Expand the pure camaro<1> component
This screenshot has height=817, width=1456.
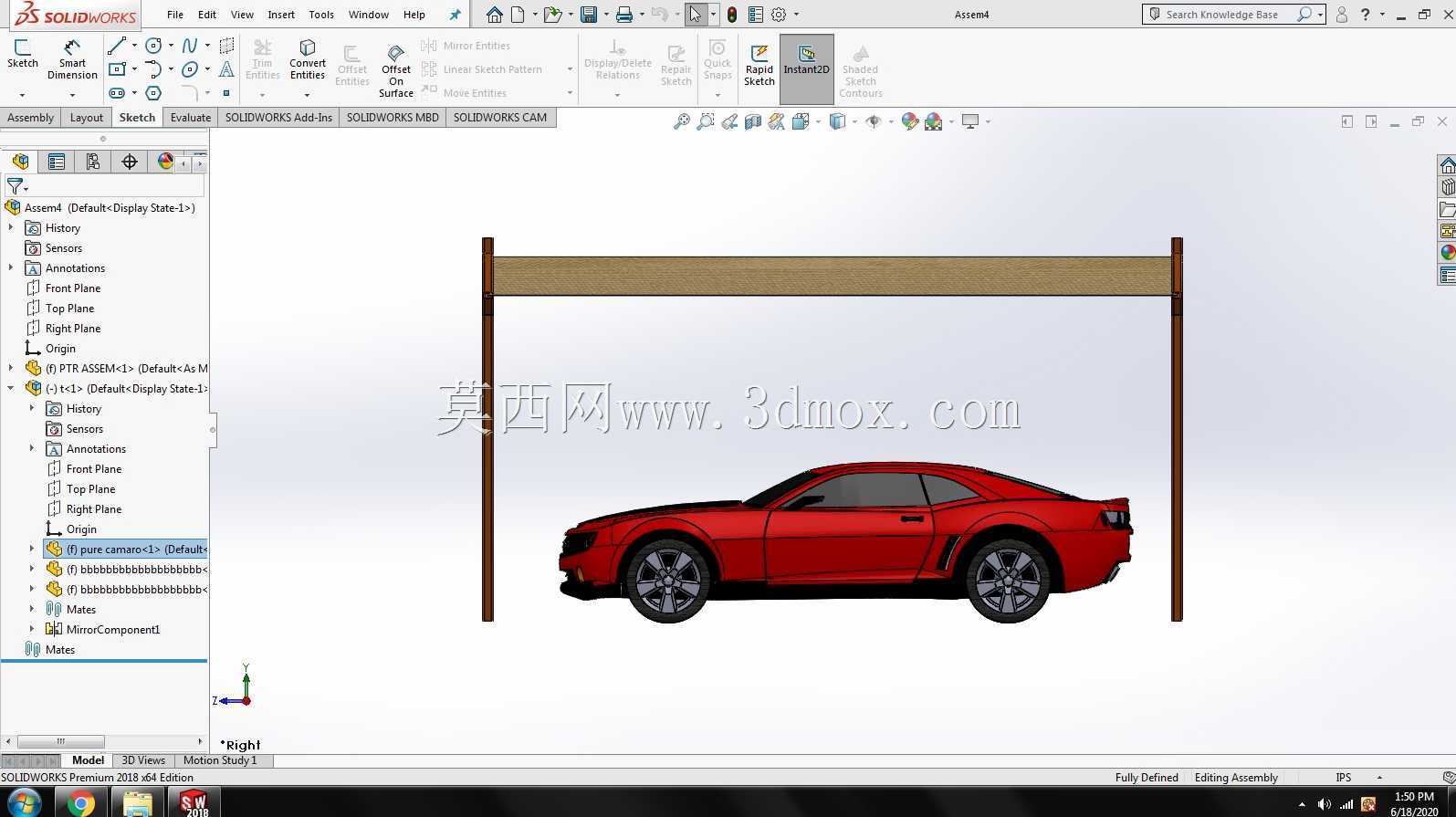tap(32, 549)
